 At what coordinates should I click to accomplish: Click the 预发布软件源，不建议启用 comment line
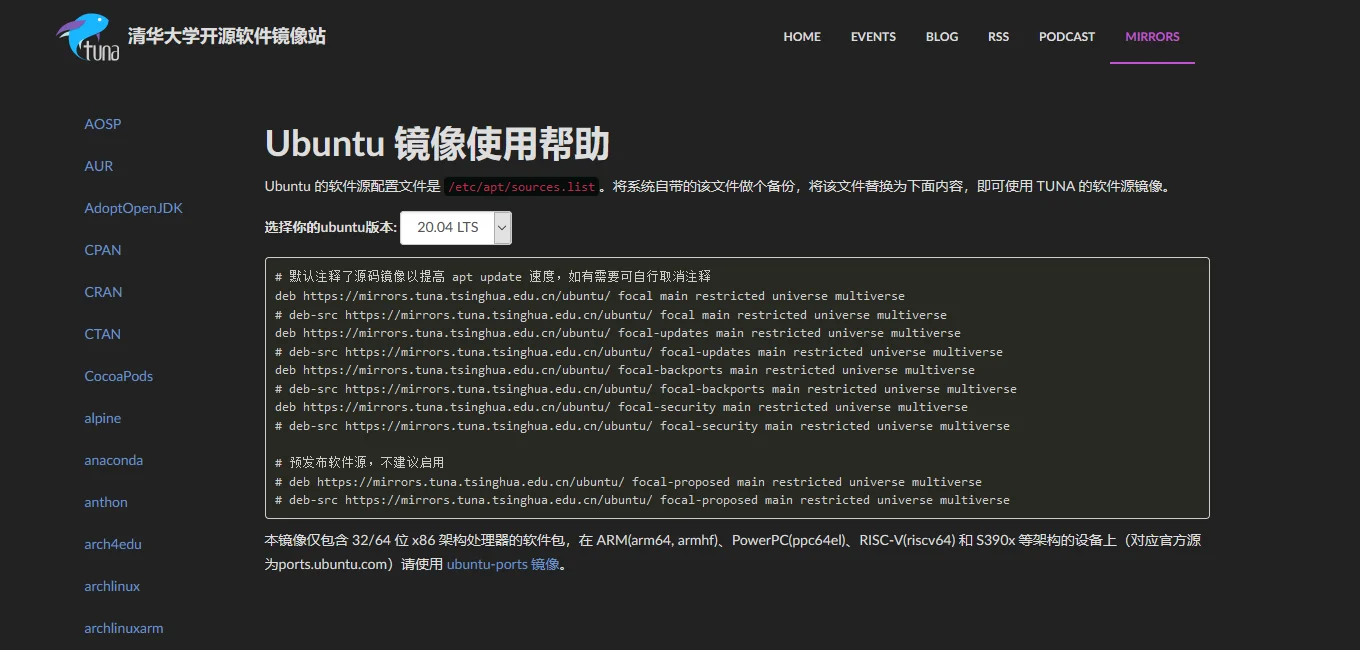click(360, 463)
